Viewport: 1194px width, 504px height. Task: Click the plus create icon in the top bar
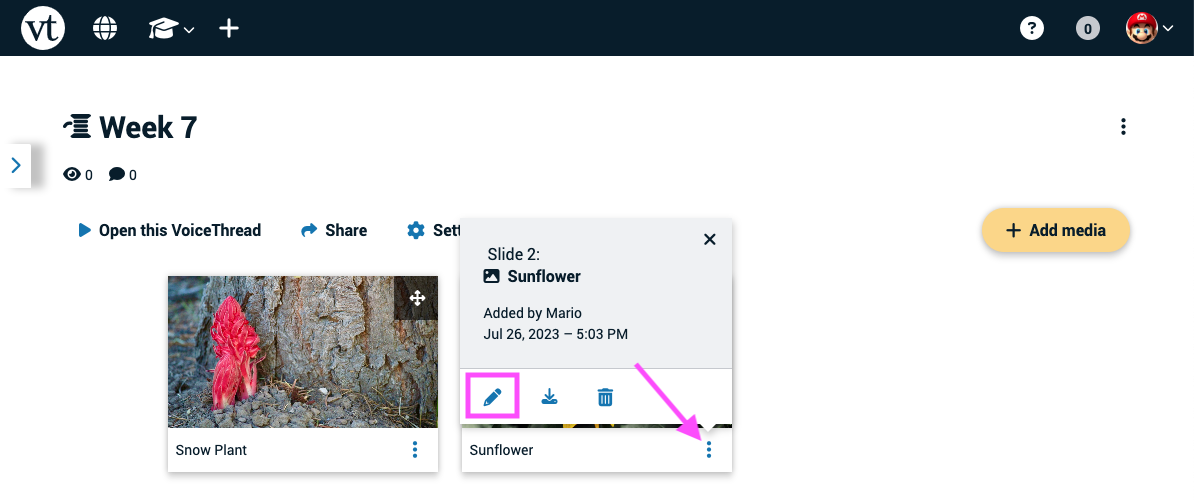coord(229,29)
